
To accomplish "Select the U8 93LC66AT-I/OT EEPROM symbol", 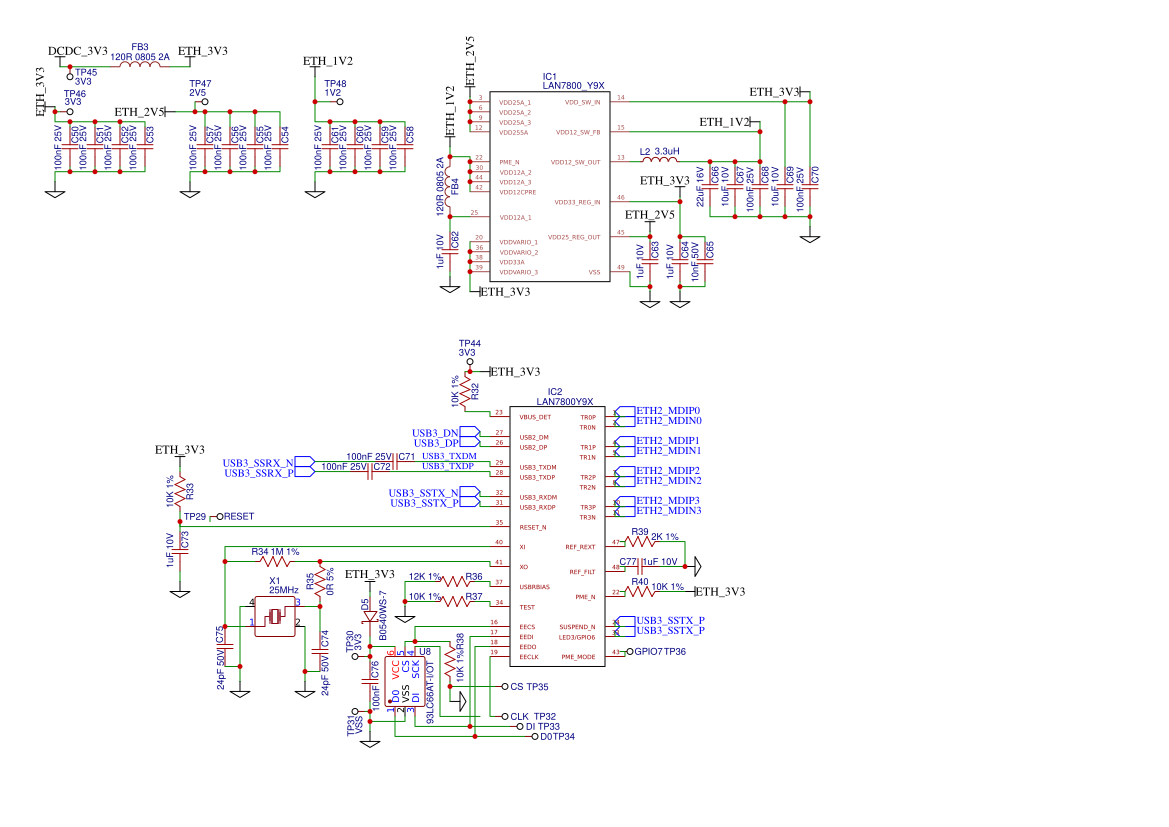I will [x=406, y=682].
